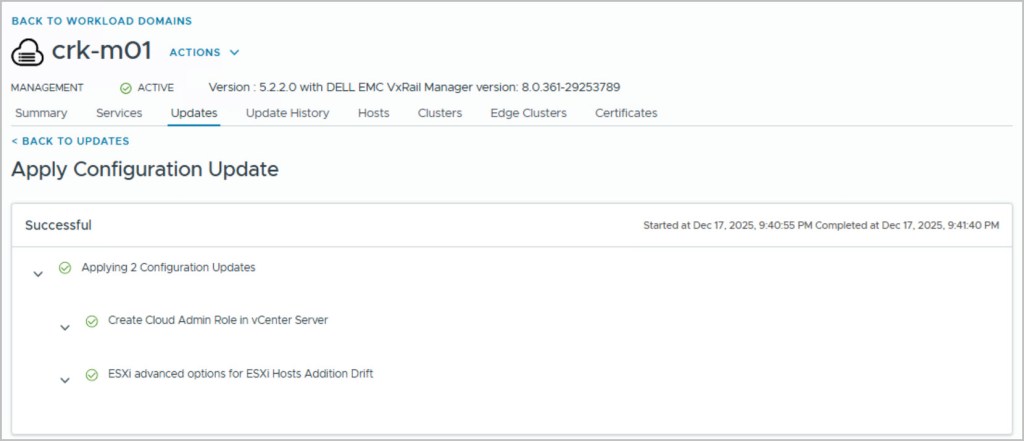Switch to the Clusters tab
Viewport: 1024px width, 441px height.
440,113
